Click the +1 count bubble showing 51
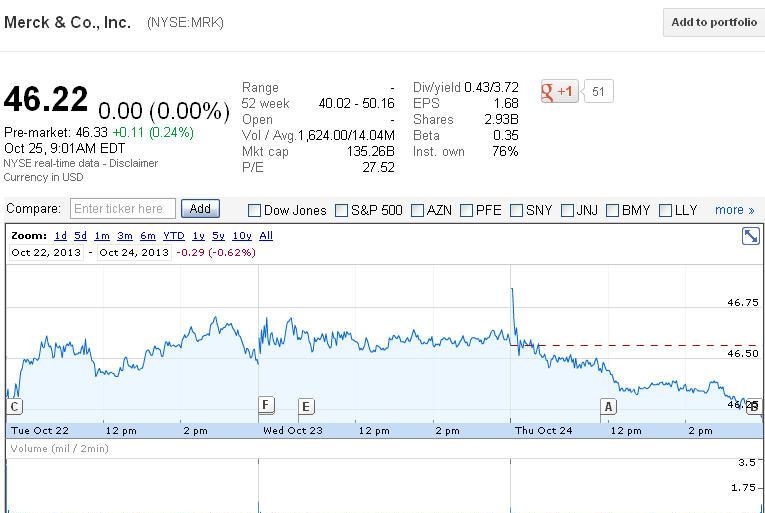 point(598,91)
